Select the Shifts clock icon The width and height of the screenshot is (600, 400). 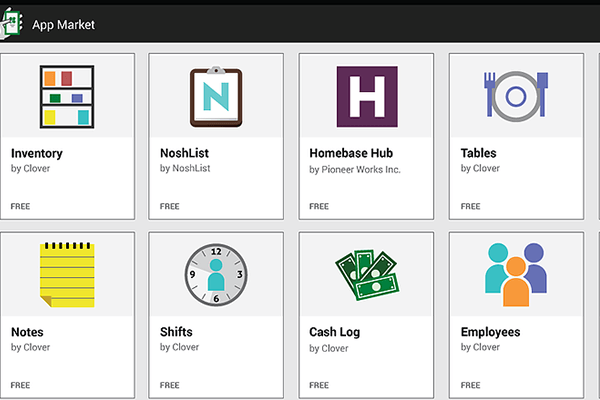216,274
